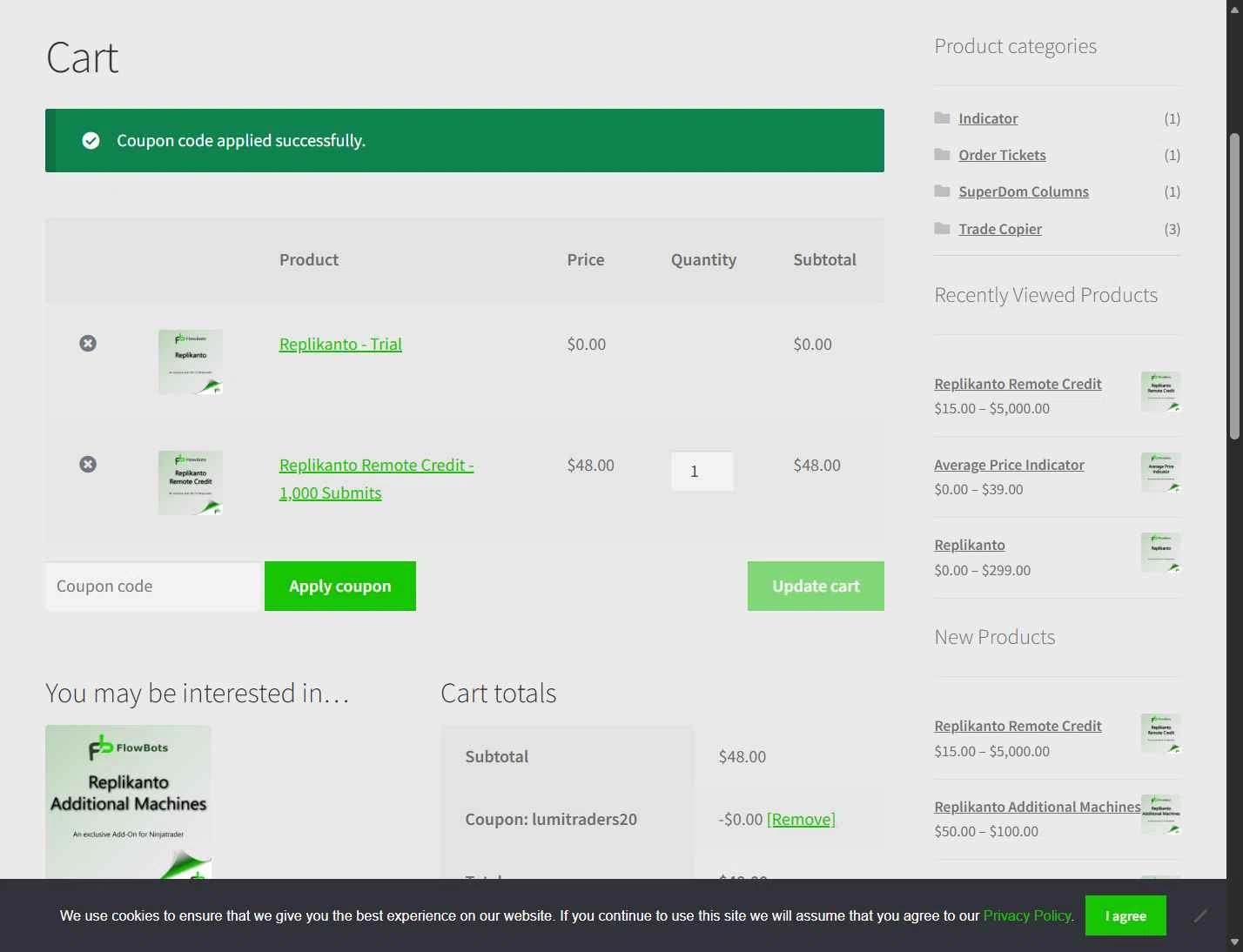Viewport: 1243px width, 952px height.
Task: Open the Indicator category
Action: pyautogui.click(x=988, y=118)
